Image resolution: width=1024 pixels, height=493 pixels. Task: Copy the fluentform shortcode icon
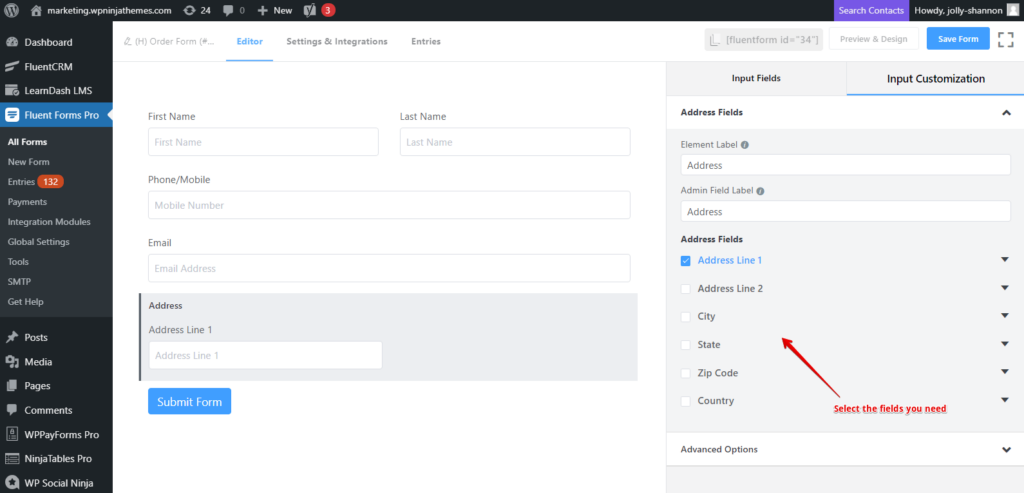tap(716, 39)
